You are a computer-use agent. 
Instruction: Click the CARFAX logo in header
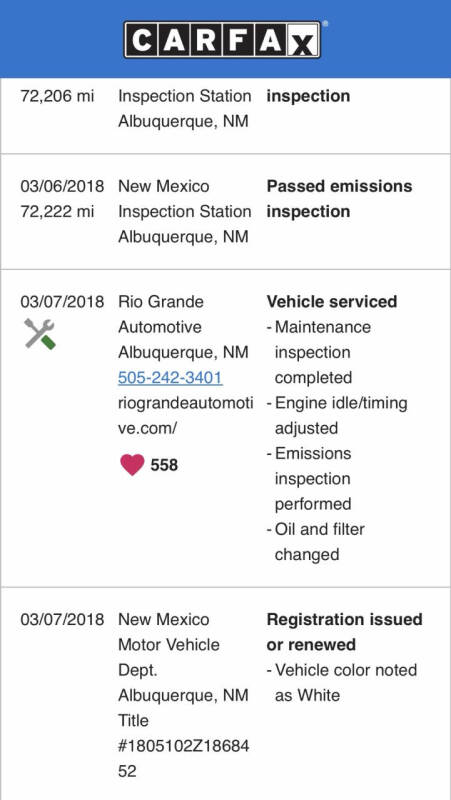[222, 39]
